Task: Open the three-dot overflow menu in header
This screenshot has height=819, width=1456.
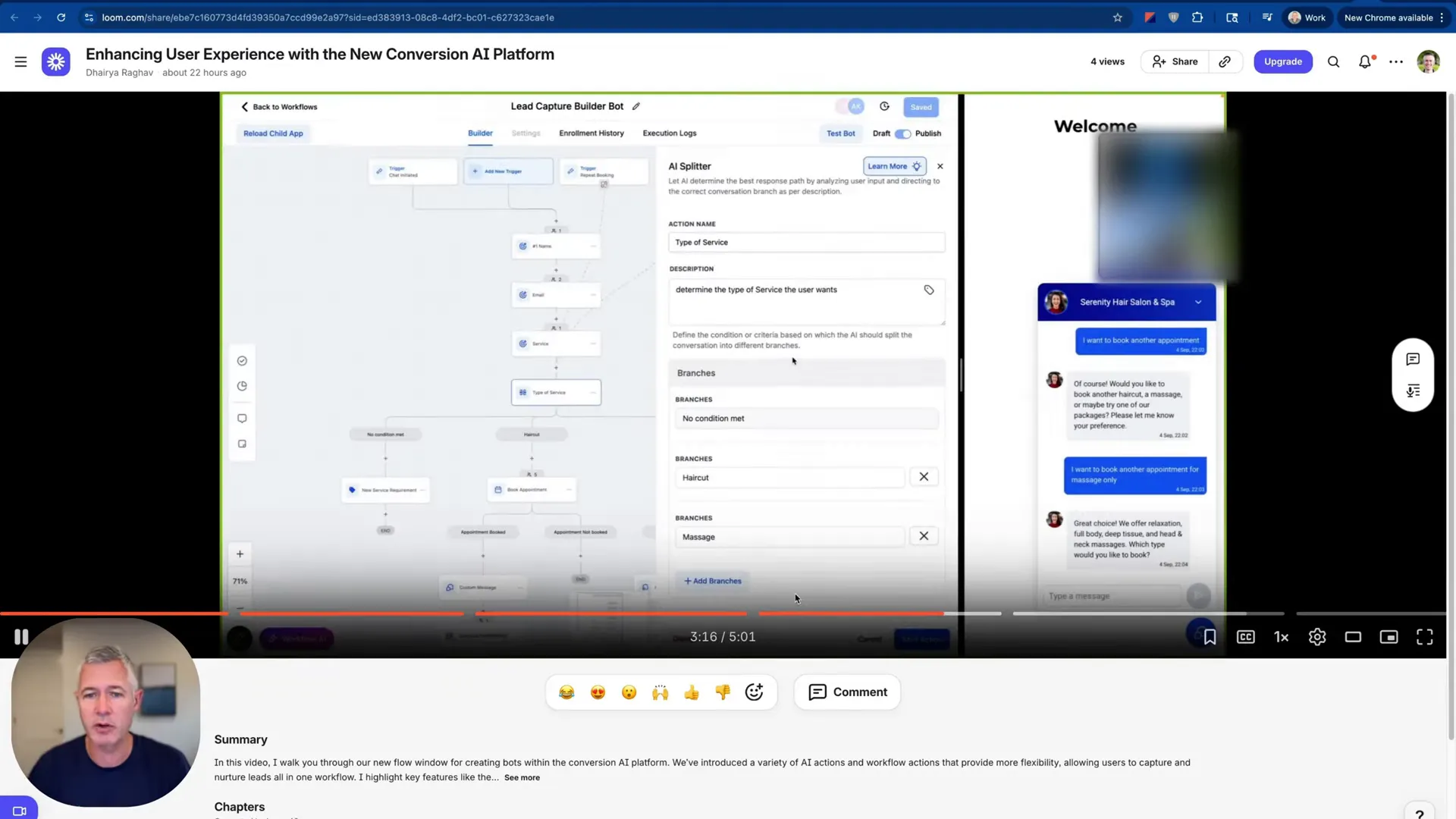Action: (x=1396, y=61)
